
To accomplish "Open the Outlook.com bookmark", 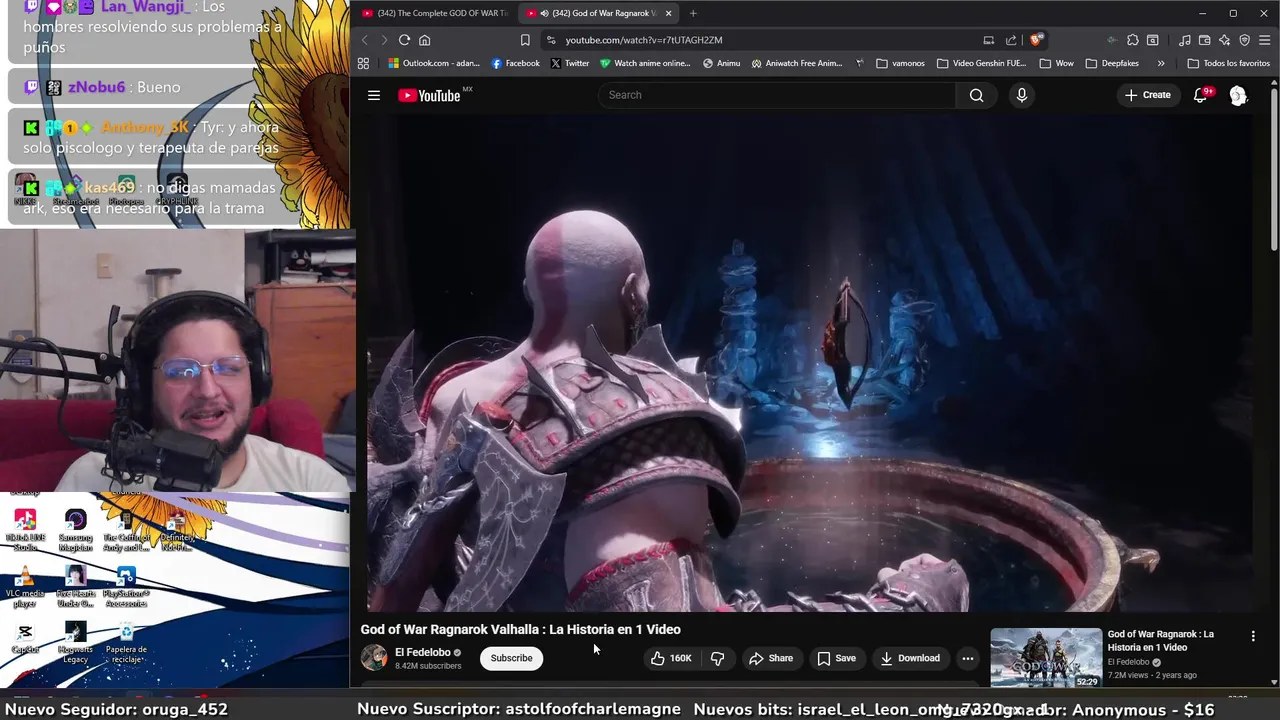I will (x=434, y=63).
